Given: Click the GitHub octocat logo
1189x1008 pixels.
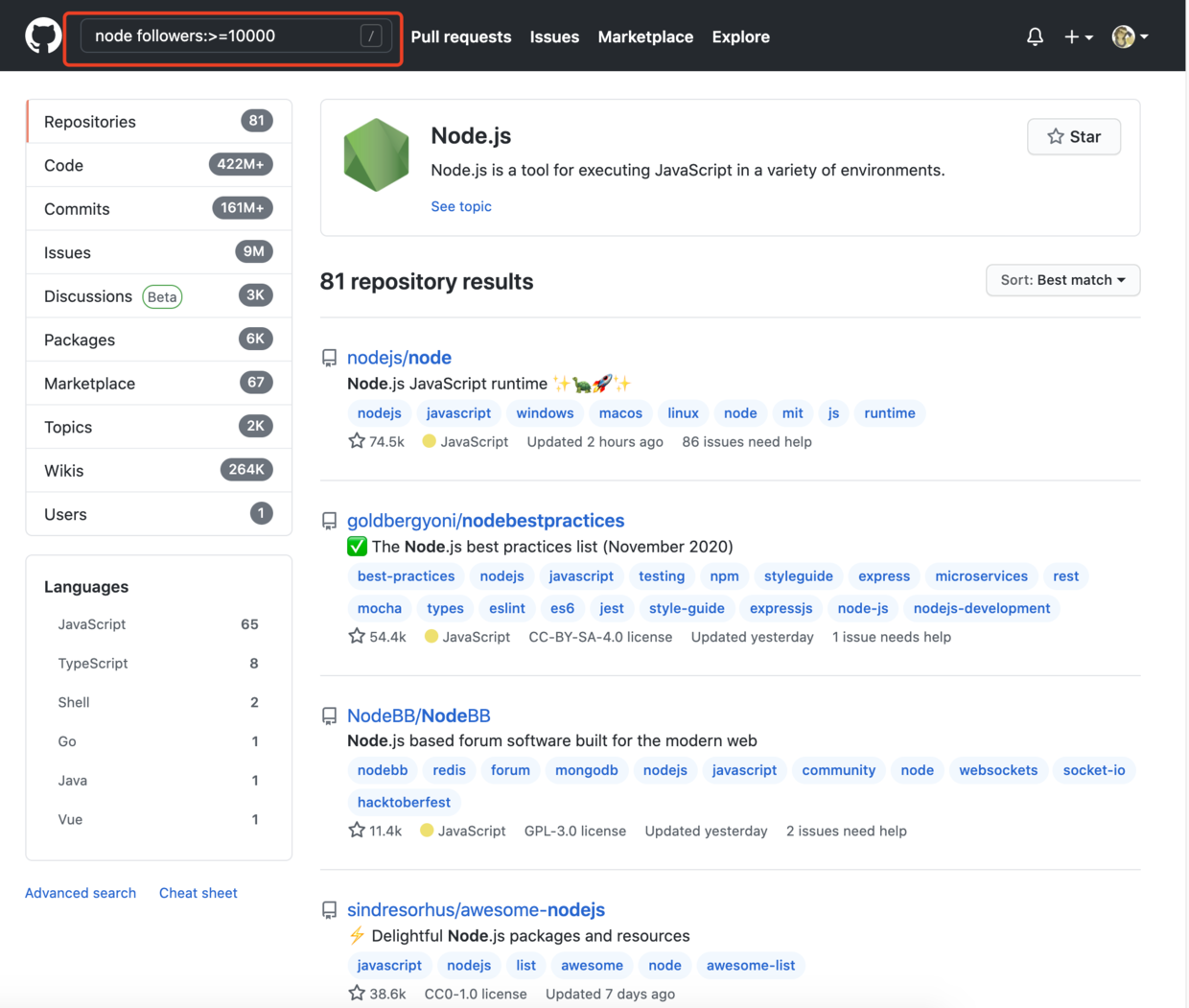Looking at the screenshot, I should point(42,35).
